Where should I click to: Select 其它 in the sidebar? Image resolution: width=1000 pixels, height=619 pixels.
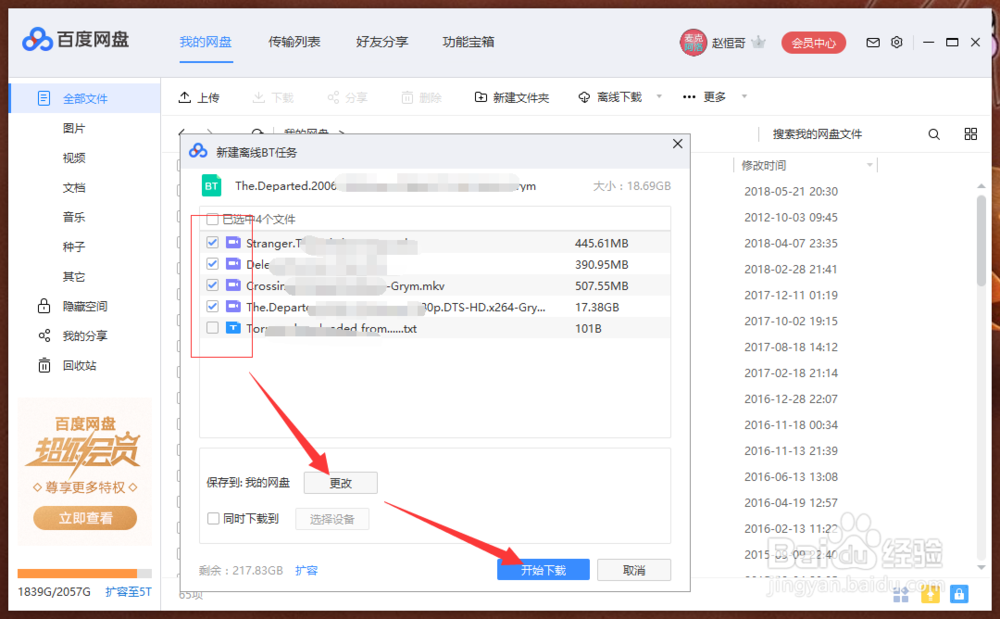click(x=74, y=277)
